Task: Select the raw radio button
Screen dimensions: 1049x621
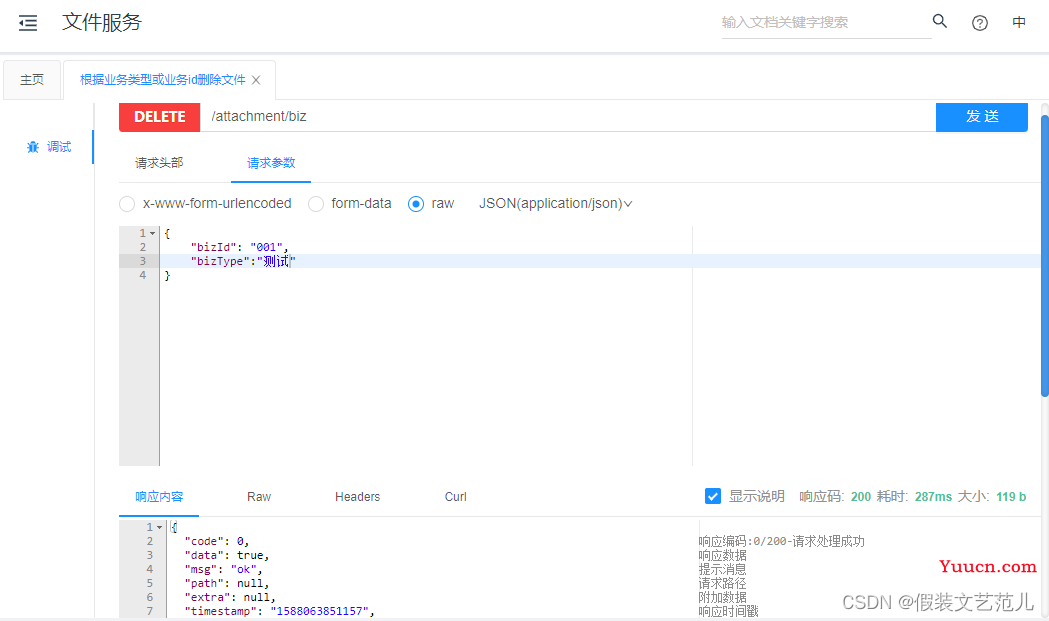Action: pos(415,204)
